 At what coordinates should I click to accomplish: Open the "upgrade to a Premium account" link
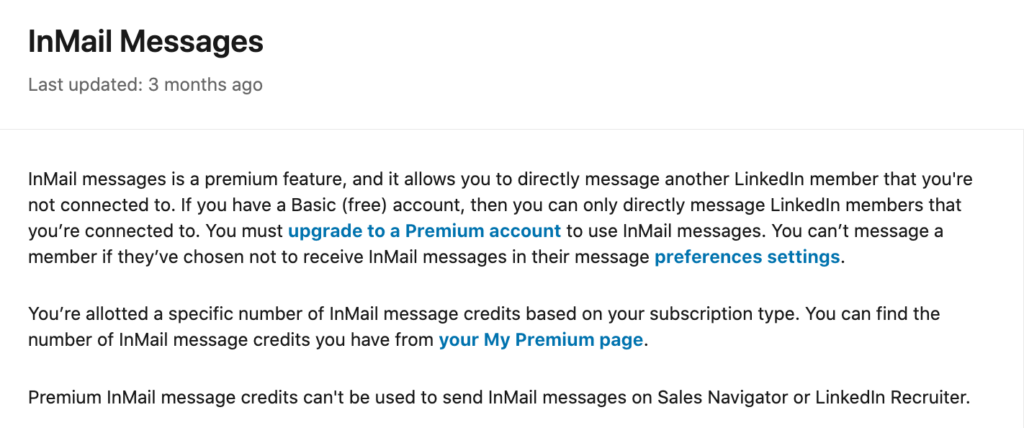point(424,231)
